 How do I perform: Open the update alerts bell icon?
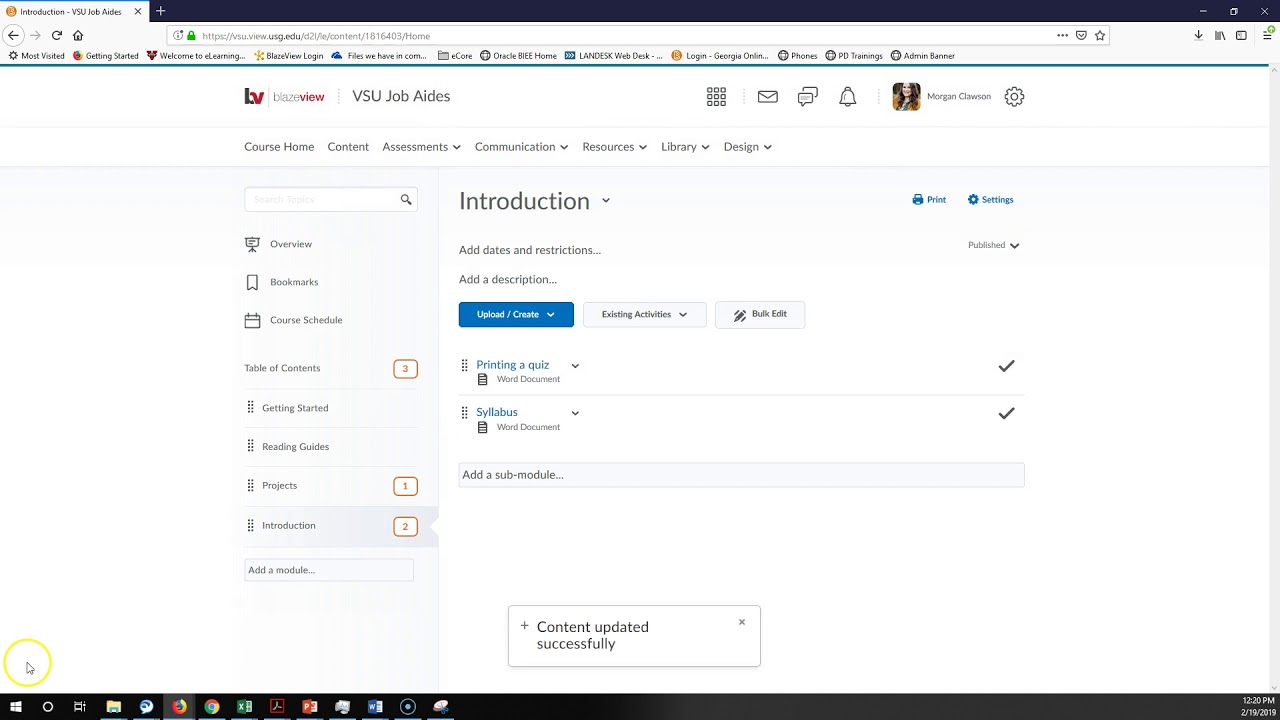(848, 97)
